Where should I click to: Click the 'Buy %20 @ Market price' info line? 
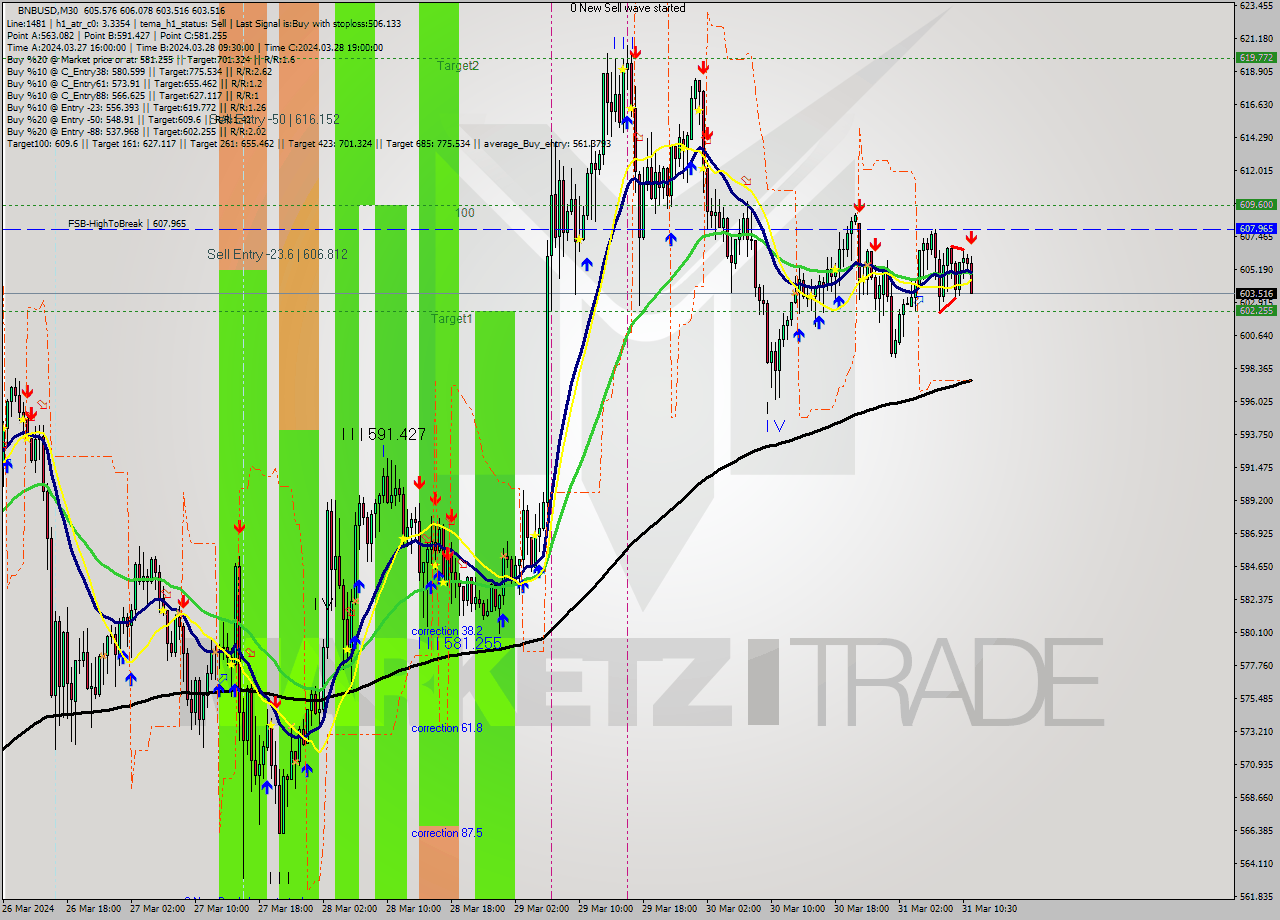point(150,59)
